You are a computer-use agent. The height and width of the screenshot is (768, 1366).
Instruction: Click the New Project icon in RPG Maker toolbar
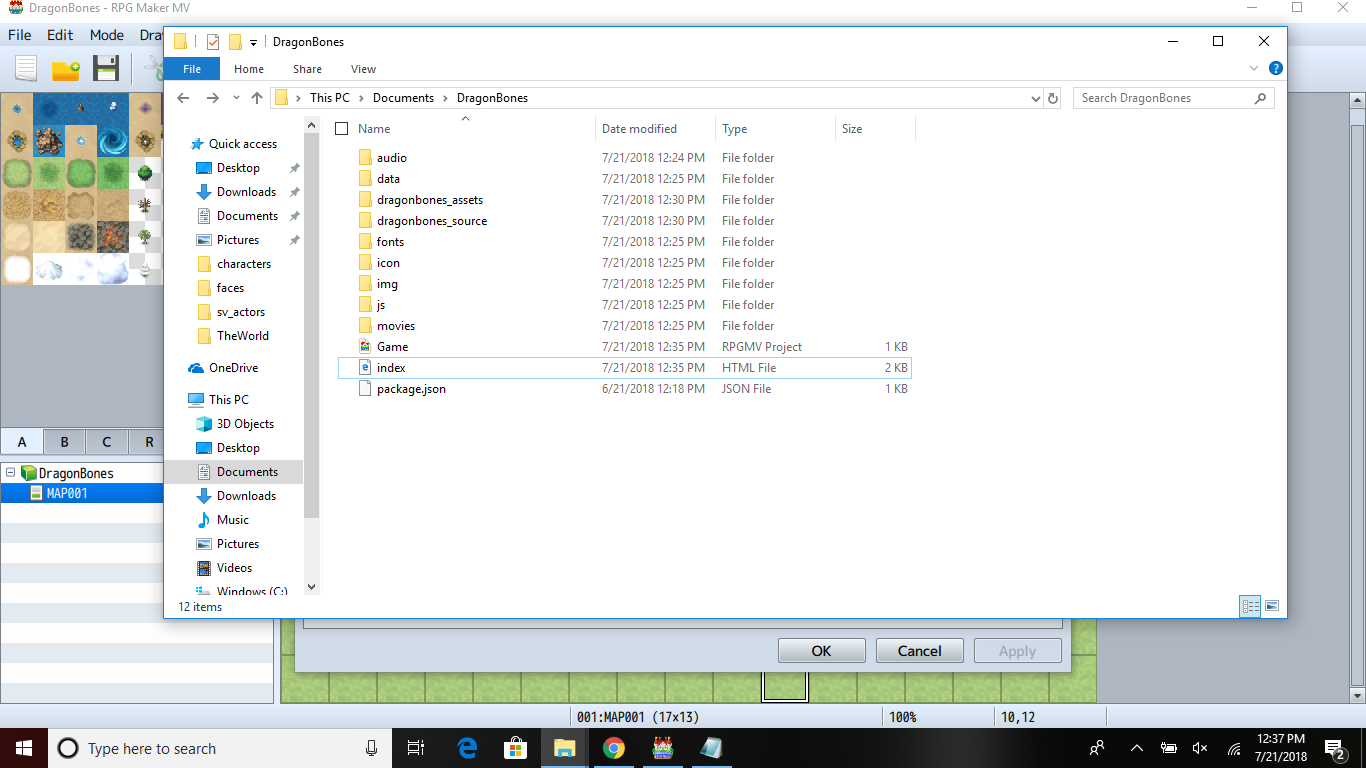(x=26, y=69)
